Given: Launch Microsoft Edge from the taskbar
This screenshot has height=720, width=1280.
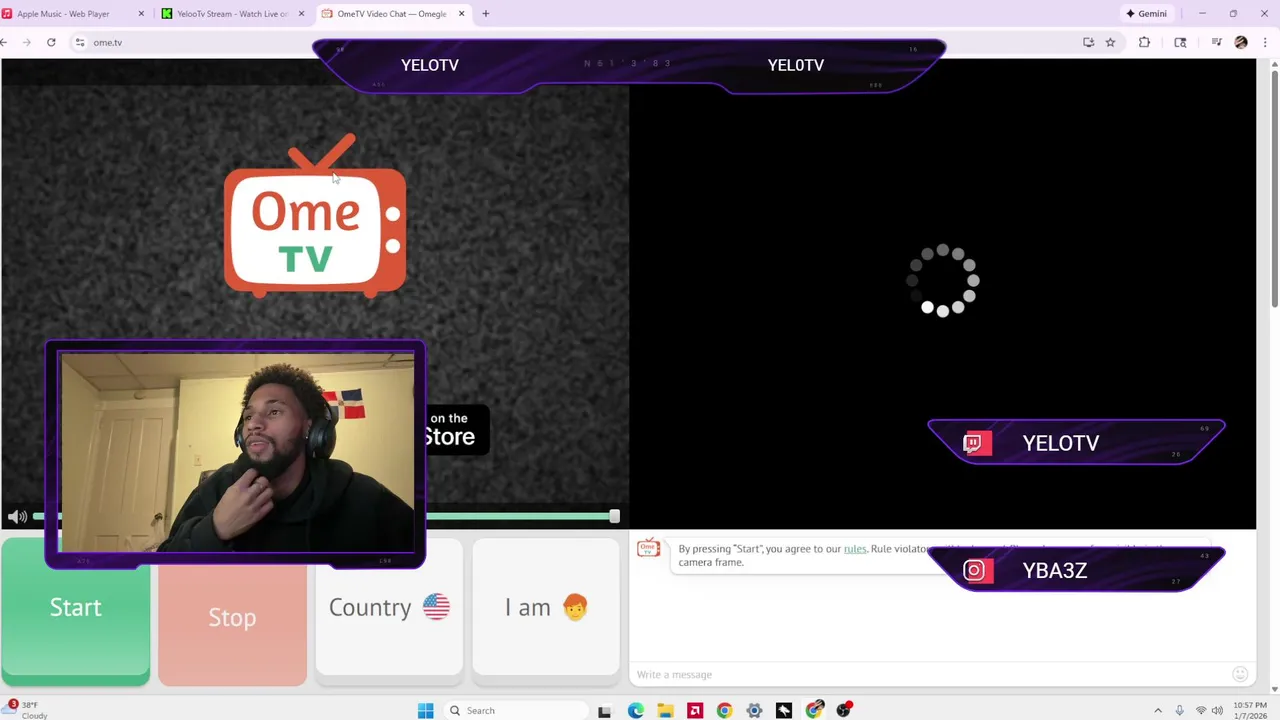Looking at the screenshot, I should (635, 710).
